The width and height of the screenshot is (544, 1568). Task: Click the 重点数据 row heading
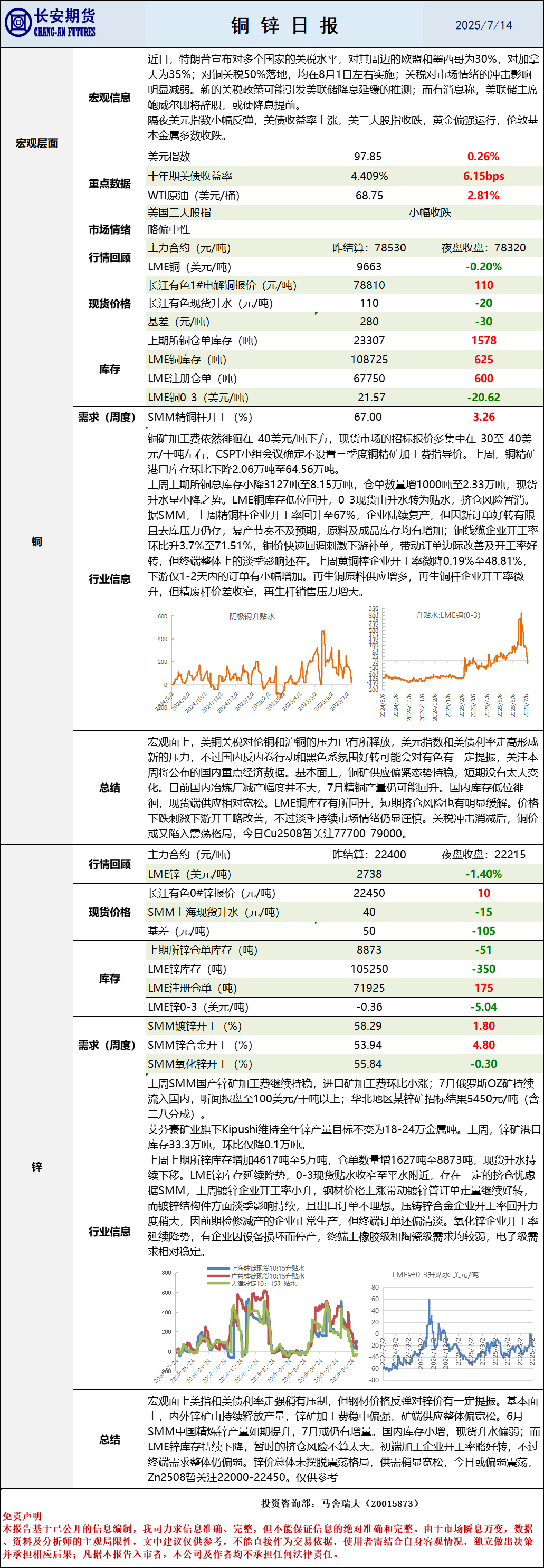[110, 183]
